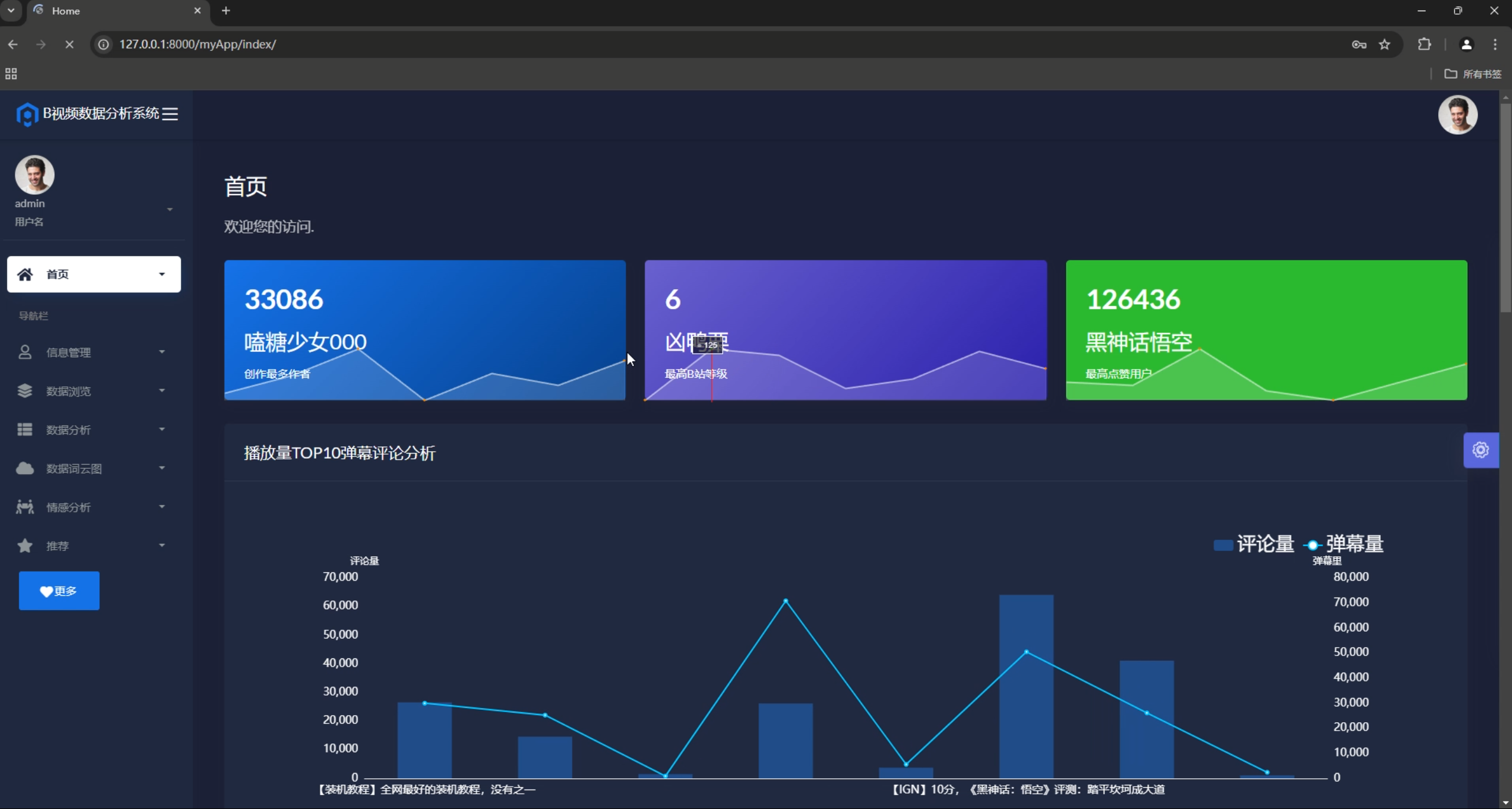Click the 信息管理 person icon
Viewport: 1512px width, 809px height.
(25, 352)
